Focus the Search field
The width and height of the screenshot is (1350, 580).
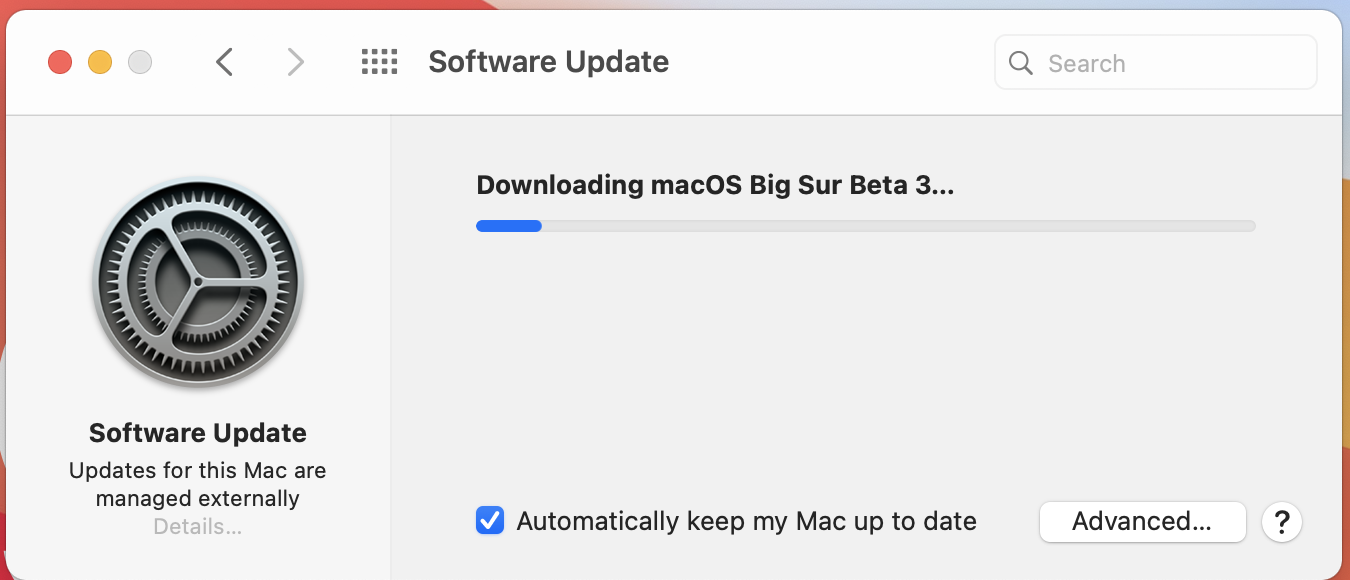(x=1155, y=63)
